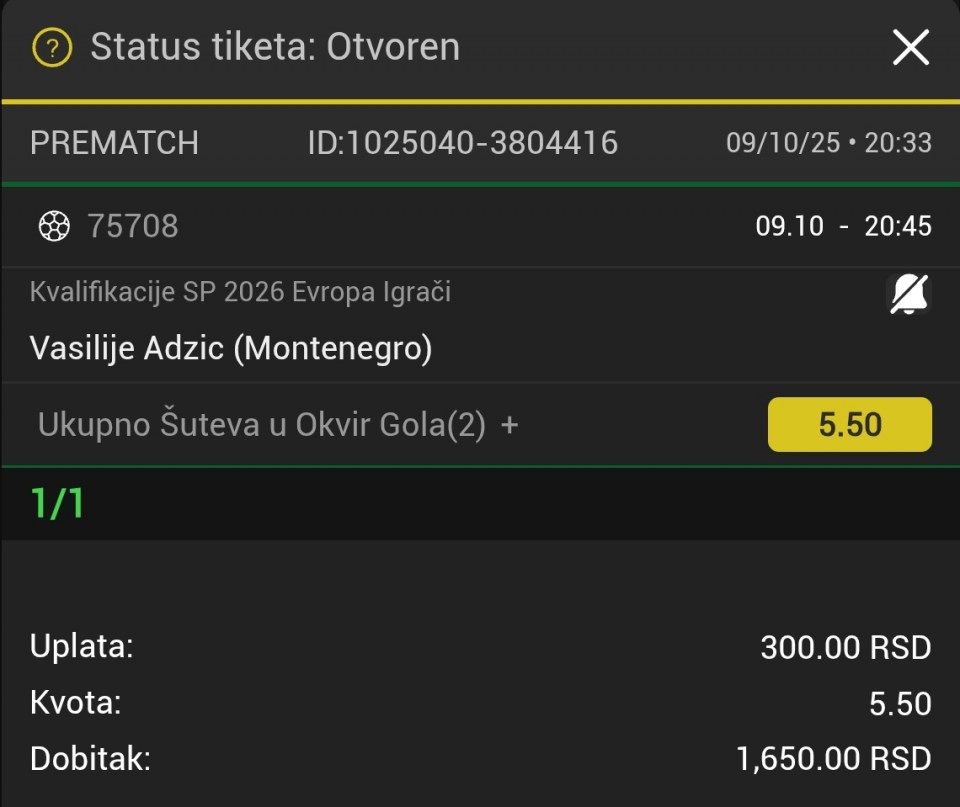Click the soccer ball sport icon

click(53, 227)
